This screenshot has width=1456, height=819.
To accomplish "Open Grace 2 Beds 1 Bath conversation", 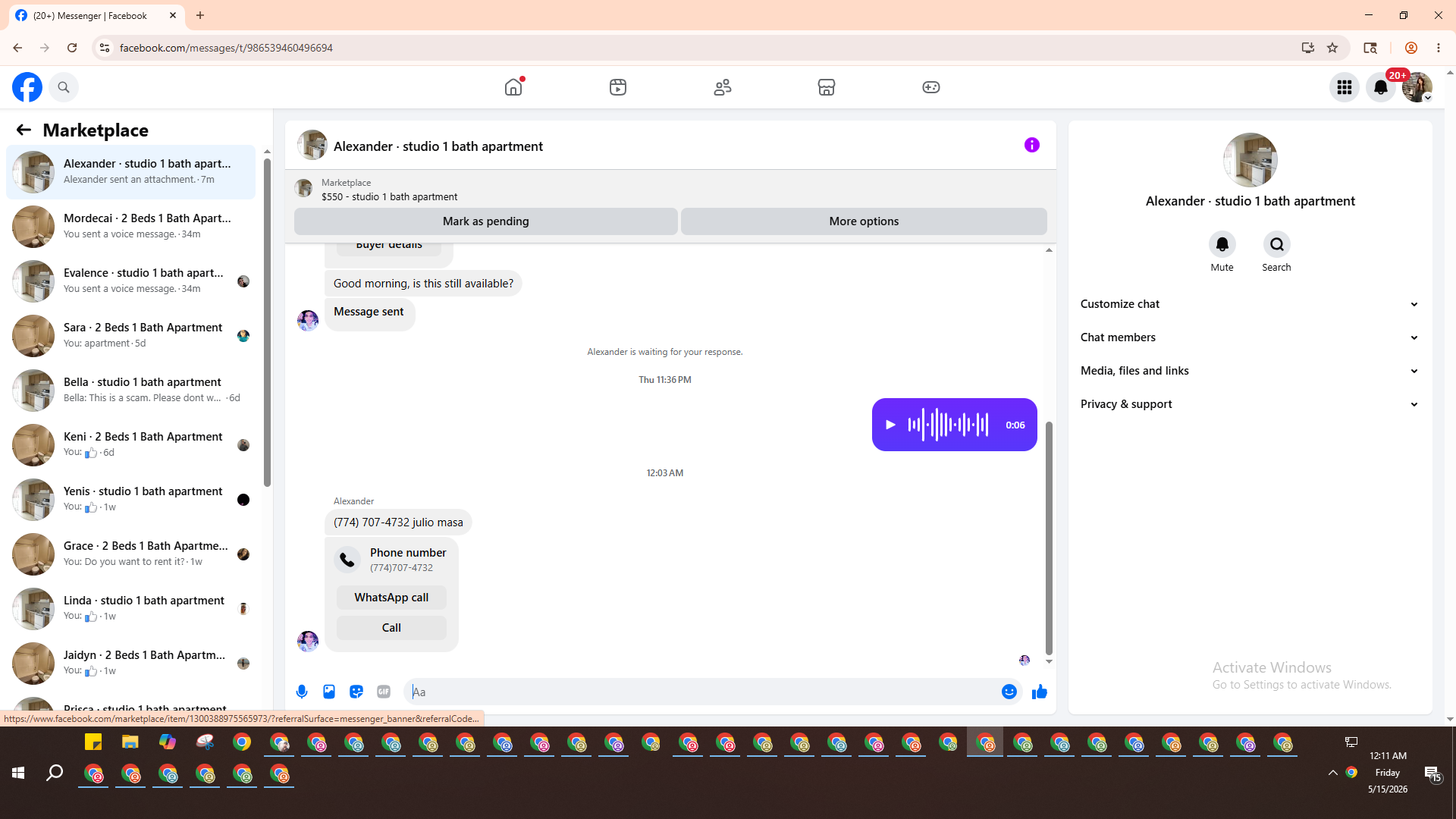I will click(x=131, y=554).
